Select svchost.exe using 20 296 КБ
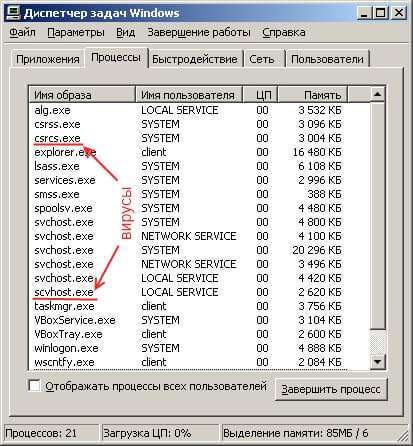 188,250
